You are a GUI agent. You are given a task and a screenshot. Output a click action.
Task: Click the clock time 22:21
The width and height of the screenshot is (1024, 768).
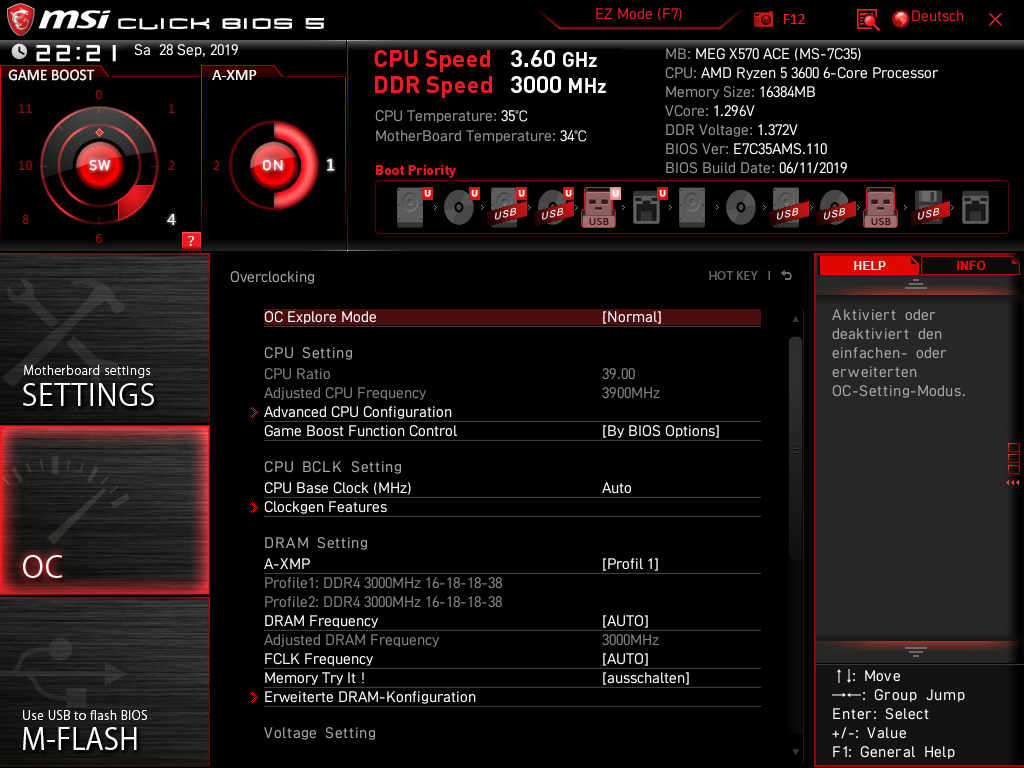[x=77, y=52]
